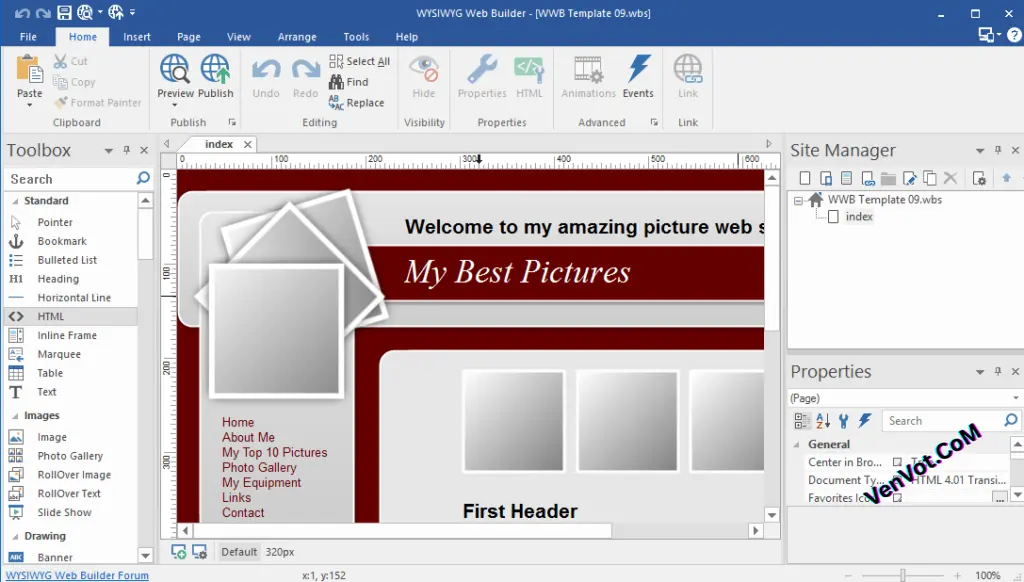Viewport: 1024px width, 582px height.
Task: Click the Copy icon in ribbon
Action: pyautogui.click(x=60, y=82)
